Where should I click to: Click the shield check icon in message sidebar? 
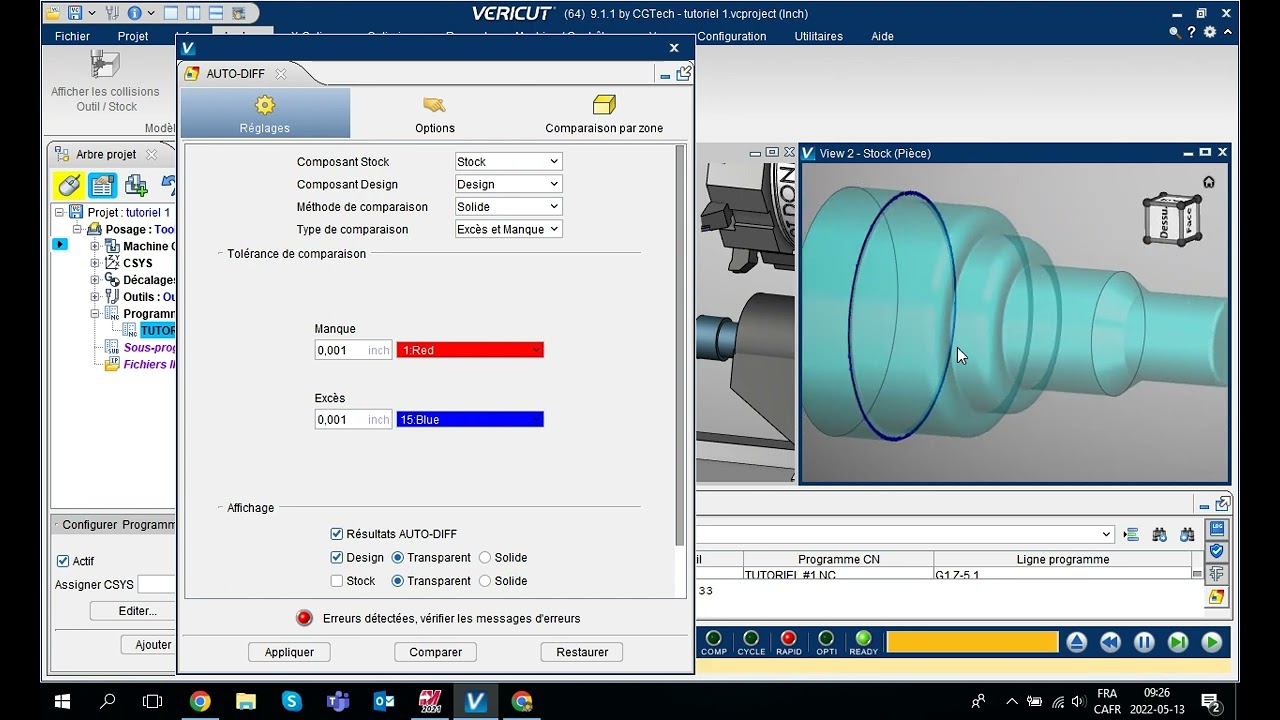[x=1217, y=551]
